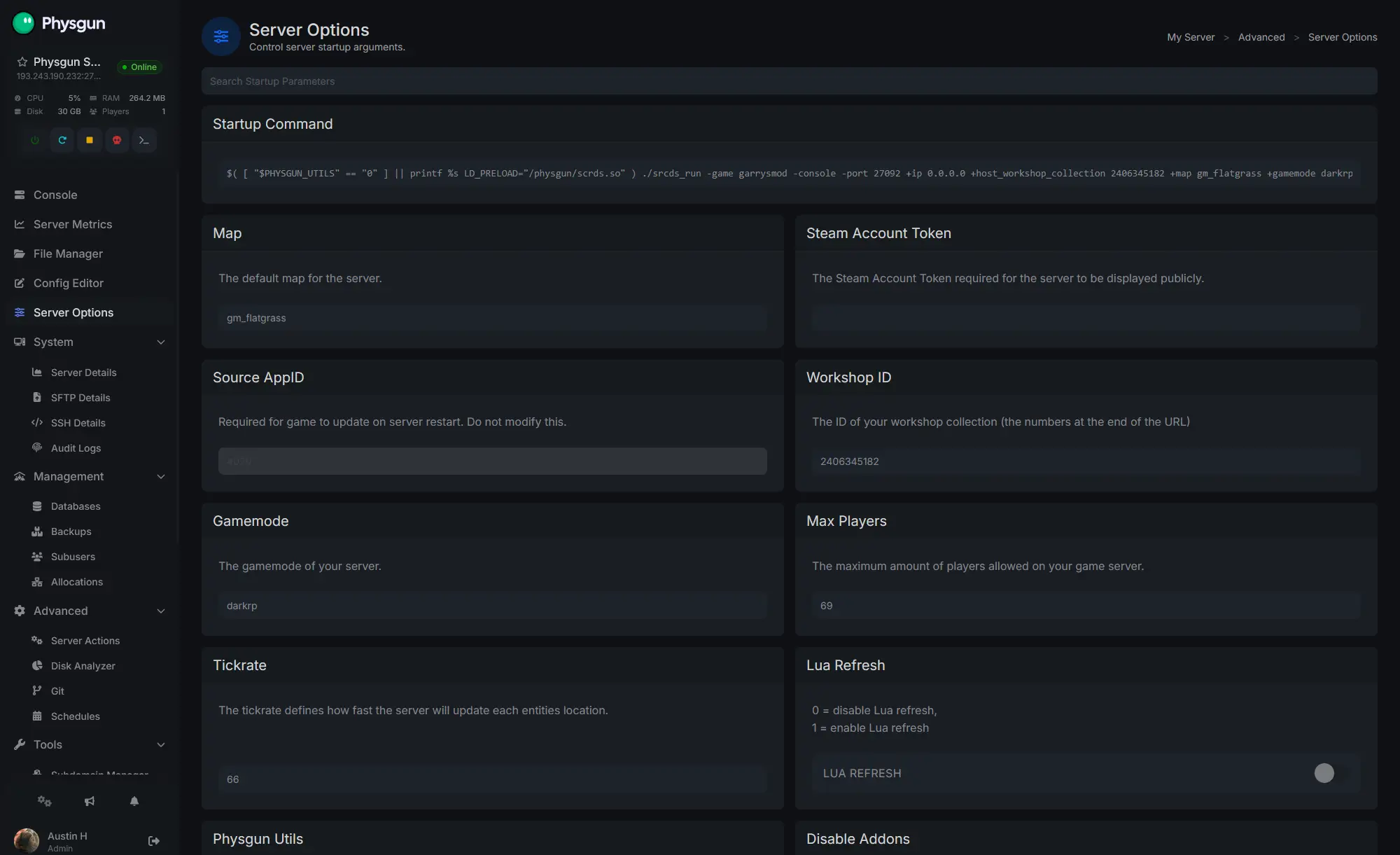
Task: Kill the server with the red skull icon
Action: [x=117, y=140]
